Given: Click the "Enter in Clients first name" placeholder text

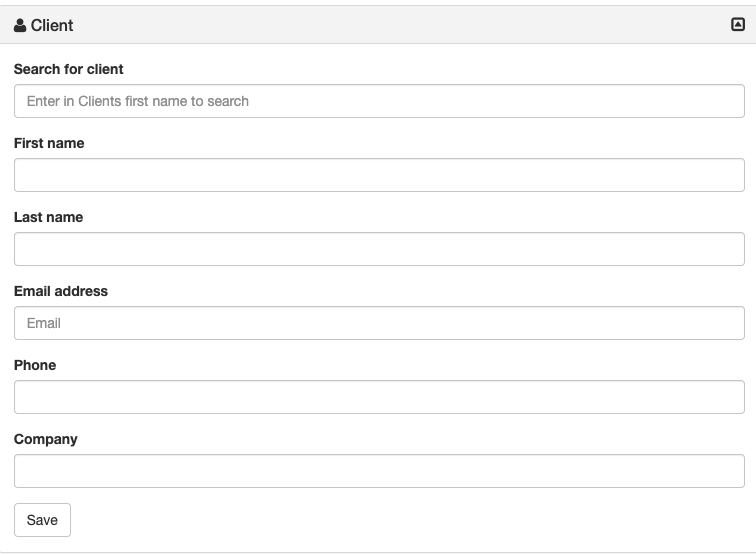Looking at the screenshot, I should pos(138,101).
